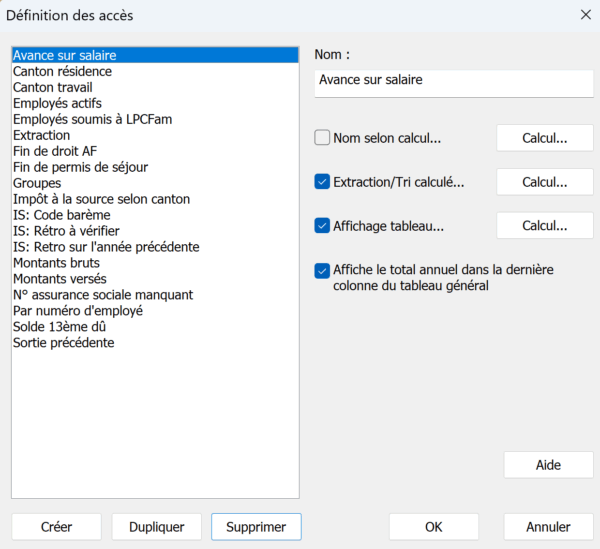The width and height of the screenshot is (600, 549).
Task: Click Calcul button beside 'Nom selon calcul'
Action: coord(544,138)
